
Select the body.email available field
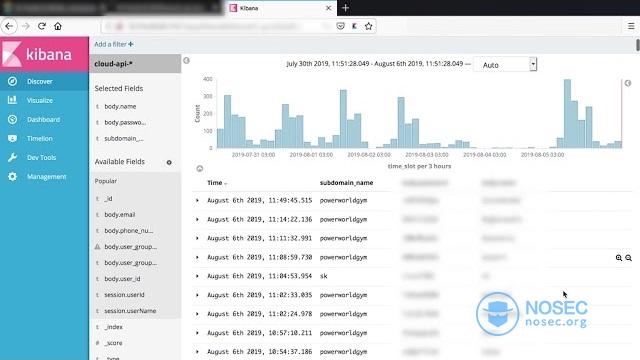tap(120, 214)
